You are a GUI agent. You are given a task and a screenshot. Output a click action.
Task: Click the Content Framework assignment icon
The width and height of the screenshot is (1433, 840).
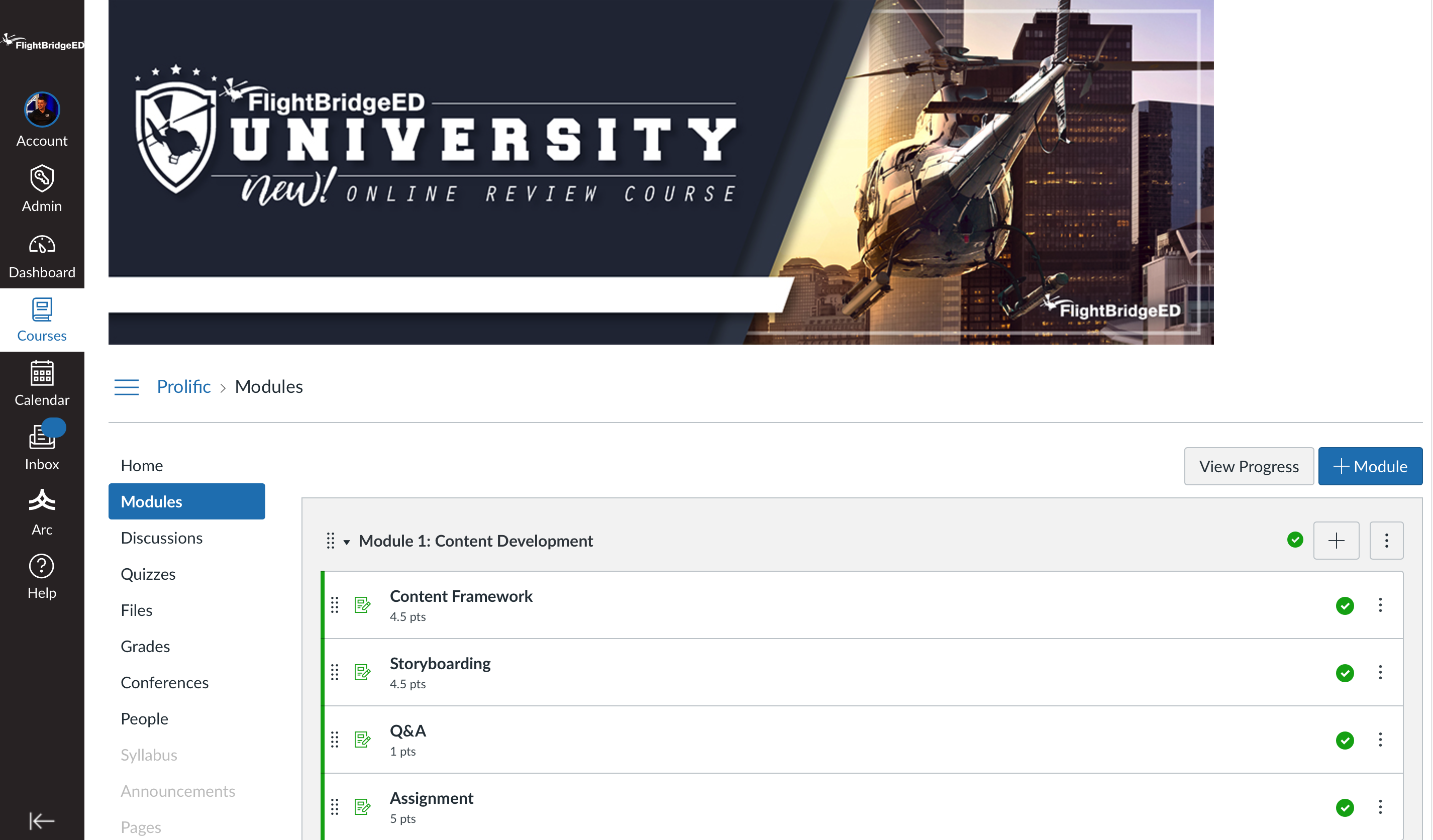[362, 604]
